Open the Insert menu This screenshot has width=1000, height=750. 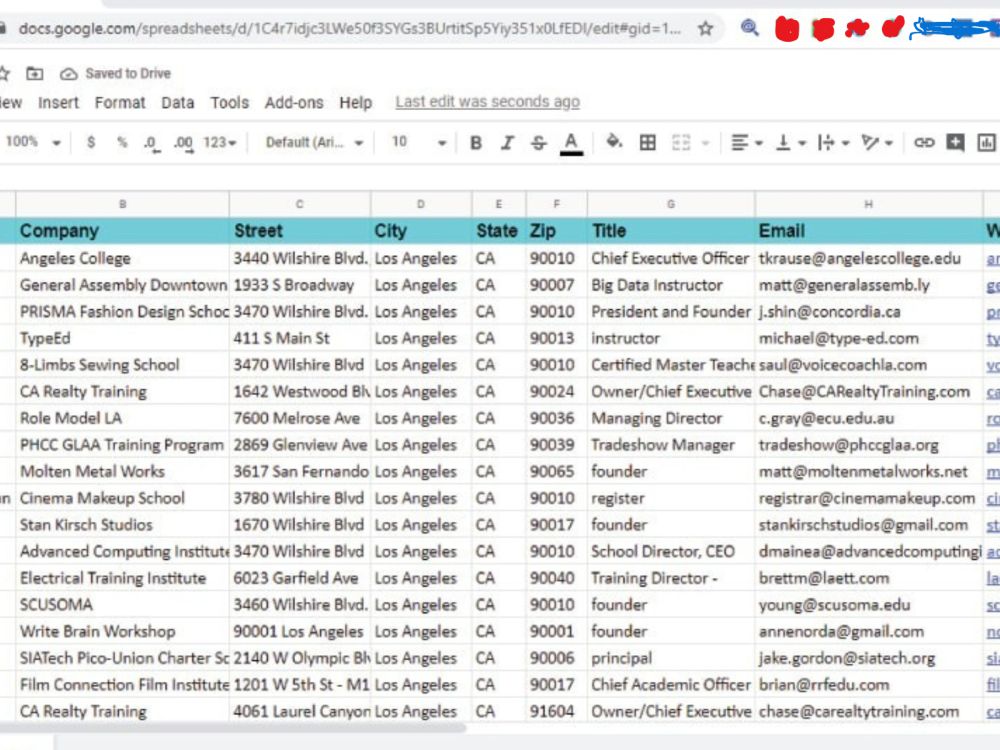[x=58, y=103]
